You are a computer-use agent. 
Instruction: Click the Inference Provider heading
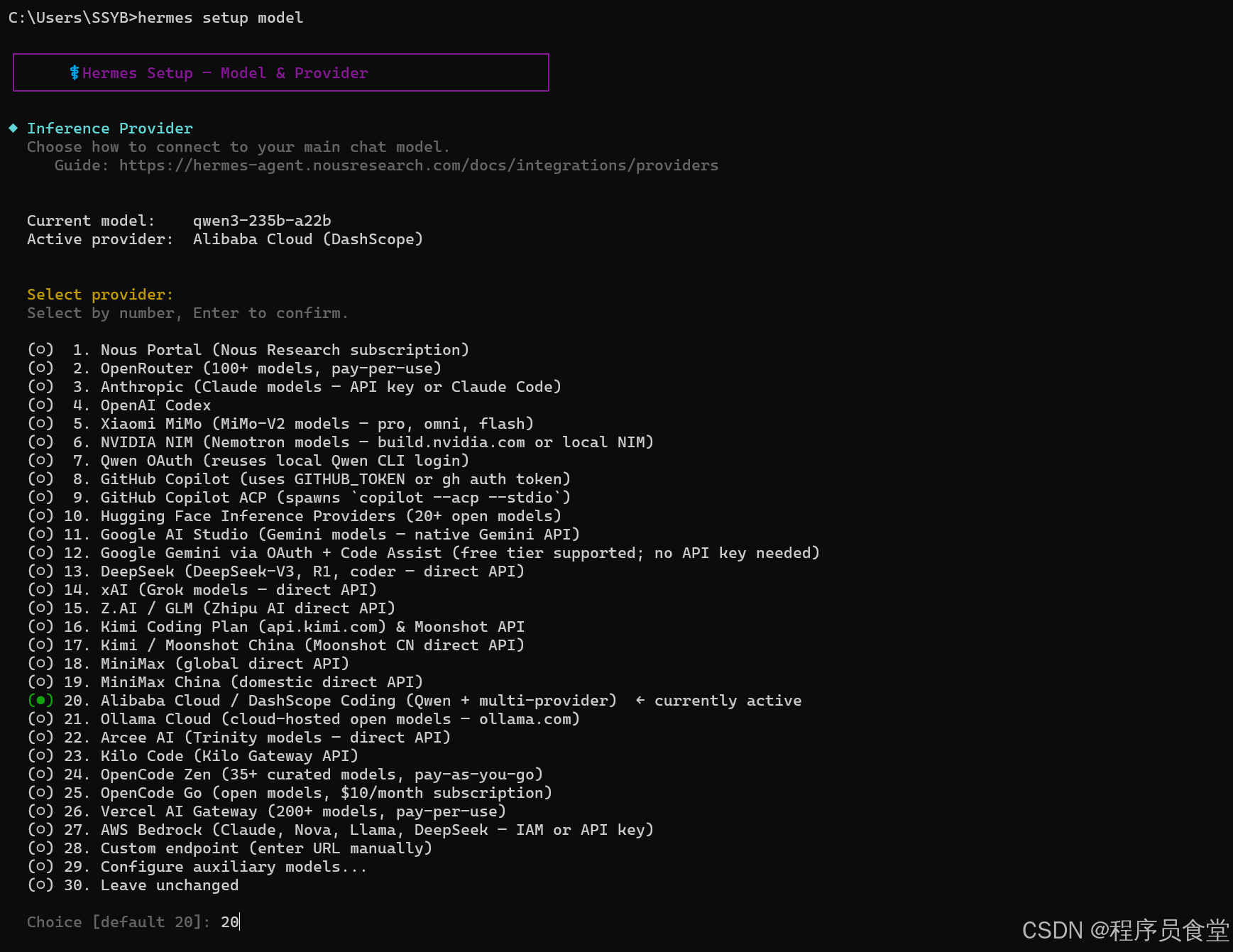click(x=110, y=128)
